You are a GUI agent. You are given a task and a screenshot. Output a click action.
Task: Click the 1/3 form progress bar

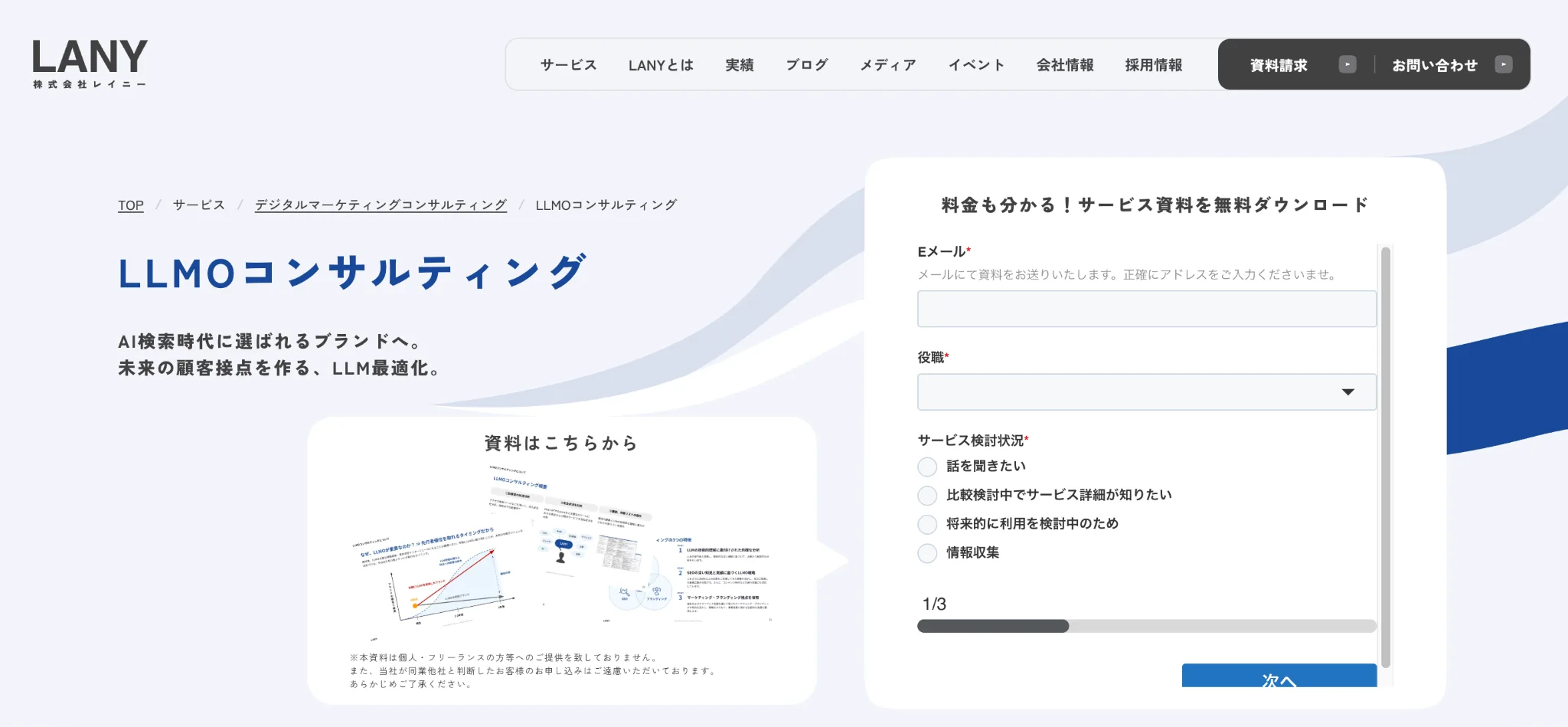(x=1147, y=626)
